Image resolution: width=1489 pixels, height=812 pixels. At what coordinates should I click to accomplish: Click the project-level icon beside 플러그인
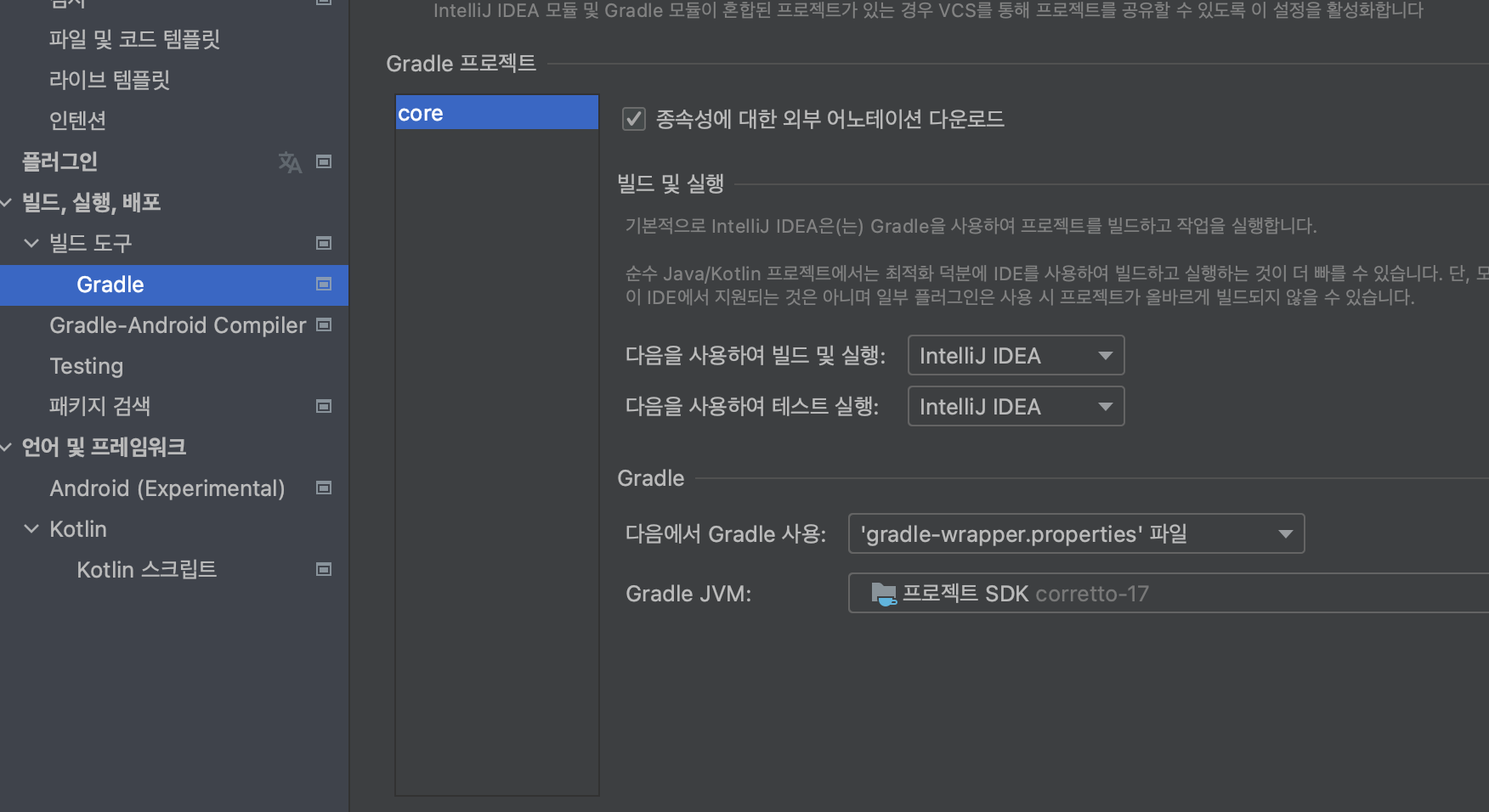324,161
